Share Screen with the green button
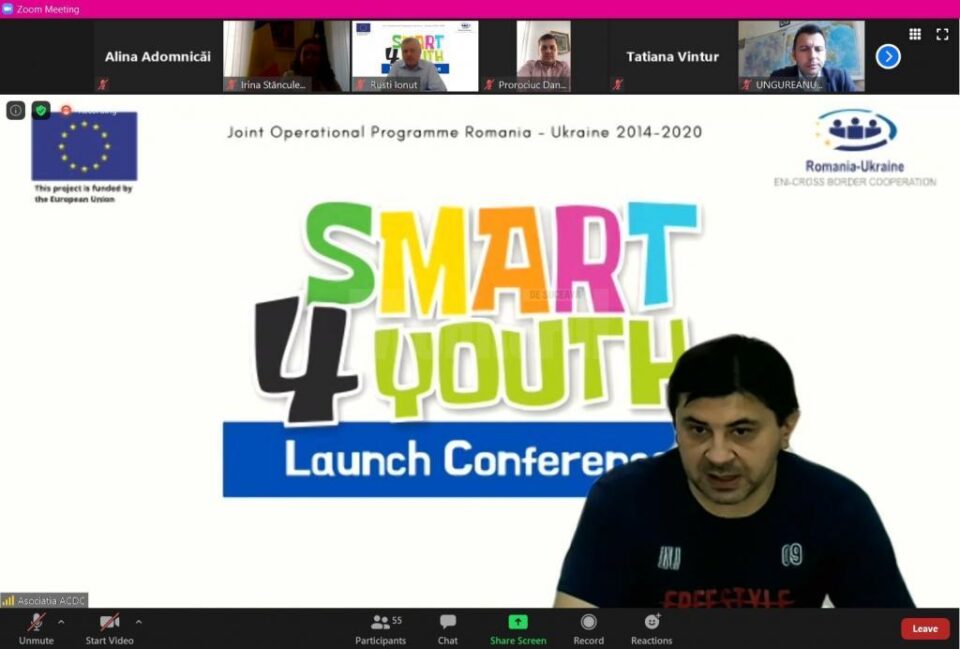Screen dimensions: 960x649 point(518,629)
